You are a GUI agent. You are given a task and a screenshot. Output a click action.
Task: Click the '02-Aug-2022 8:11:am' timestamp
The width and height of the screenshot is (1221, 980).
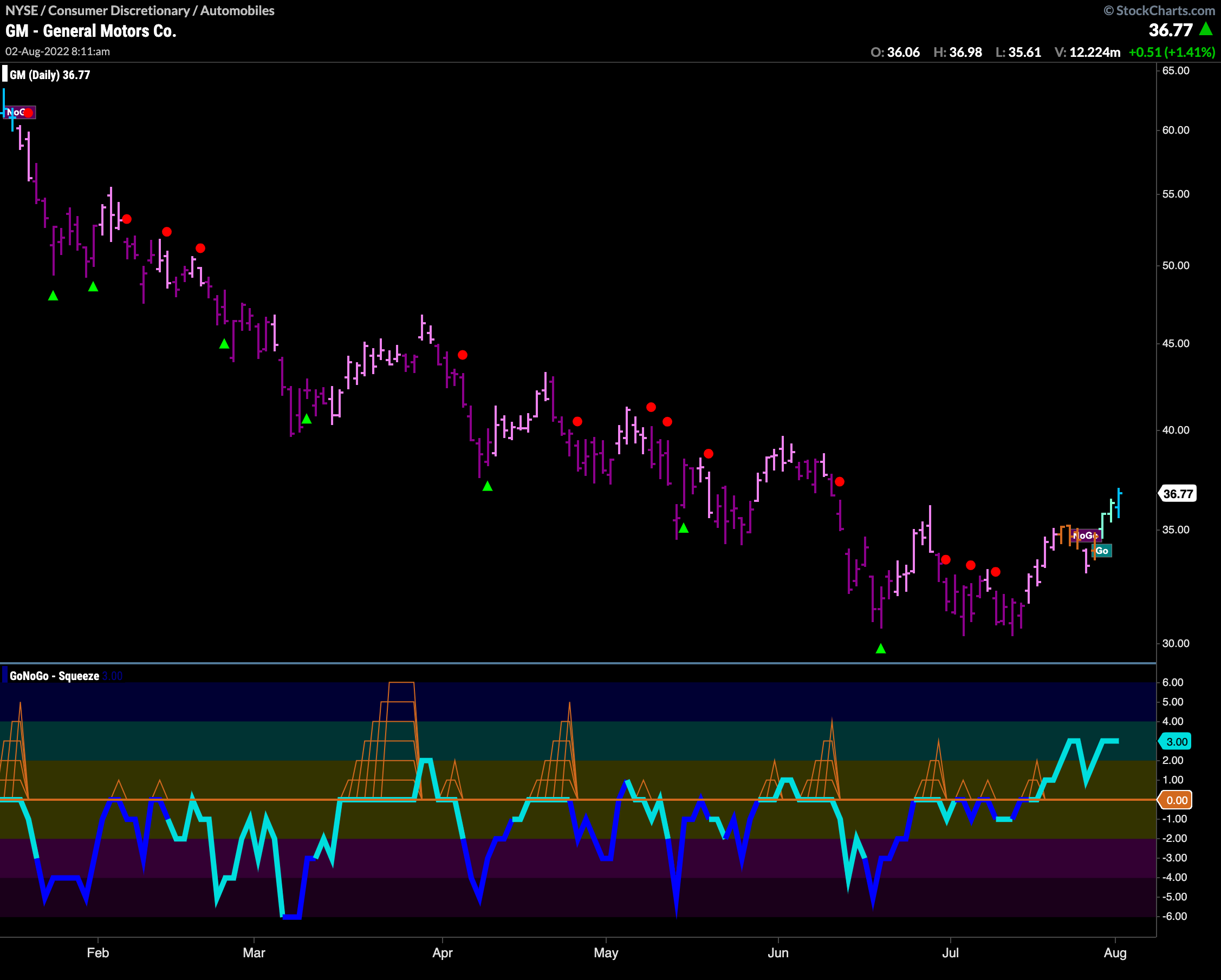click(58, 51)
